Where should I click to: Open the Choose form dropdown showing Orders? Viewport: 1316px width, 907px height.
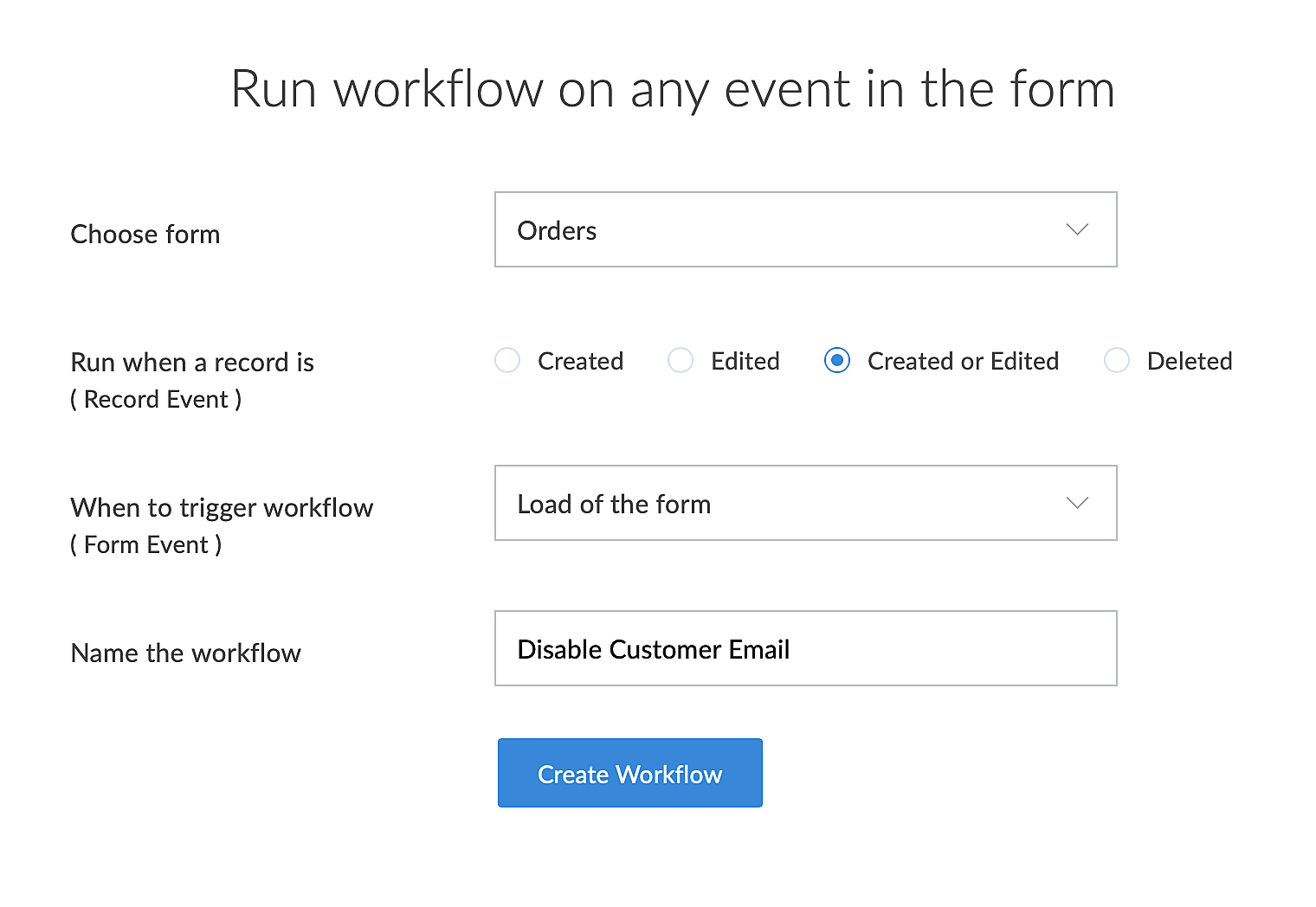pos(779,230)
